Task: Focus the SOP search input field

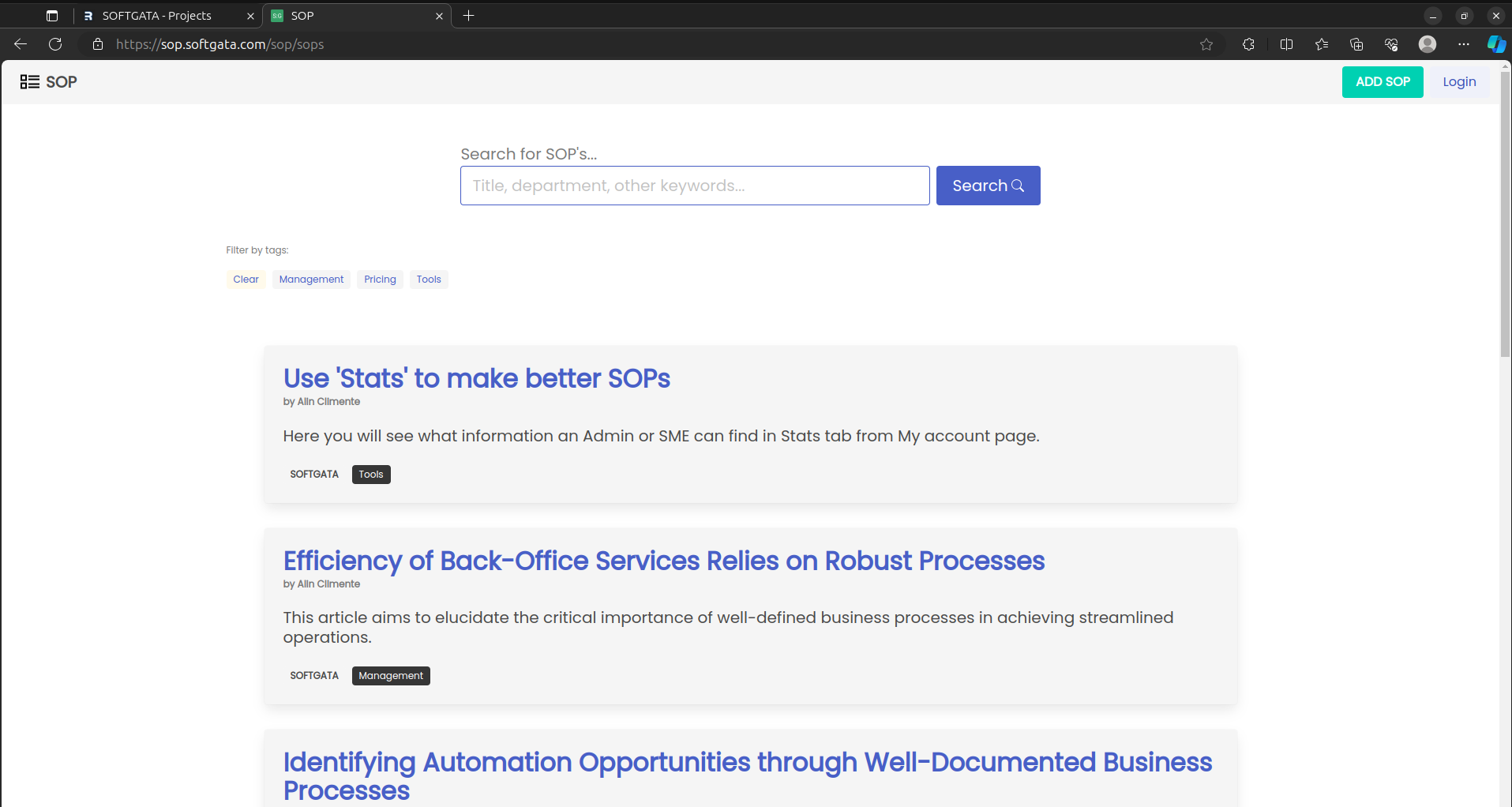Action: point(695,186)
